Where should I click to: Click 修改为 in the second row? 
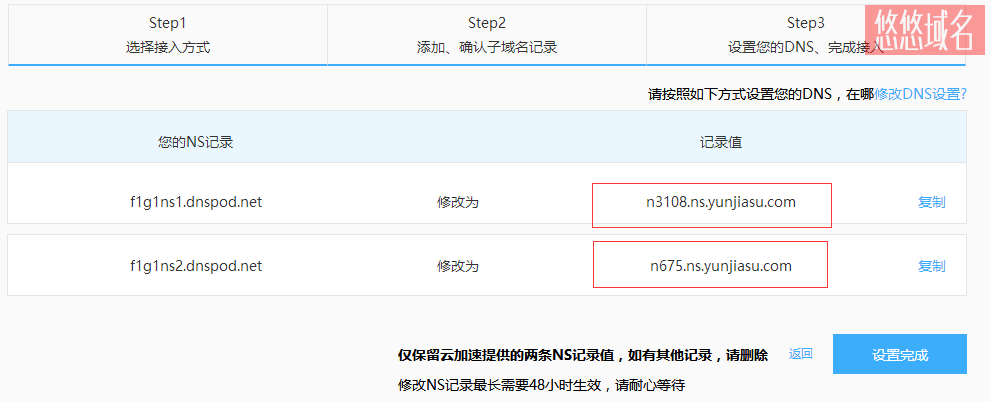click(x=458, y=266)
